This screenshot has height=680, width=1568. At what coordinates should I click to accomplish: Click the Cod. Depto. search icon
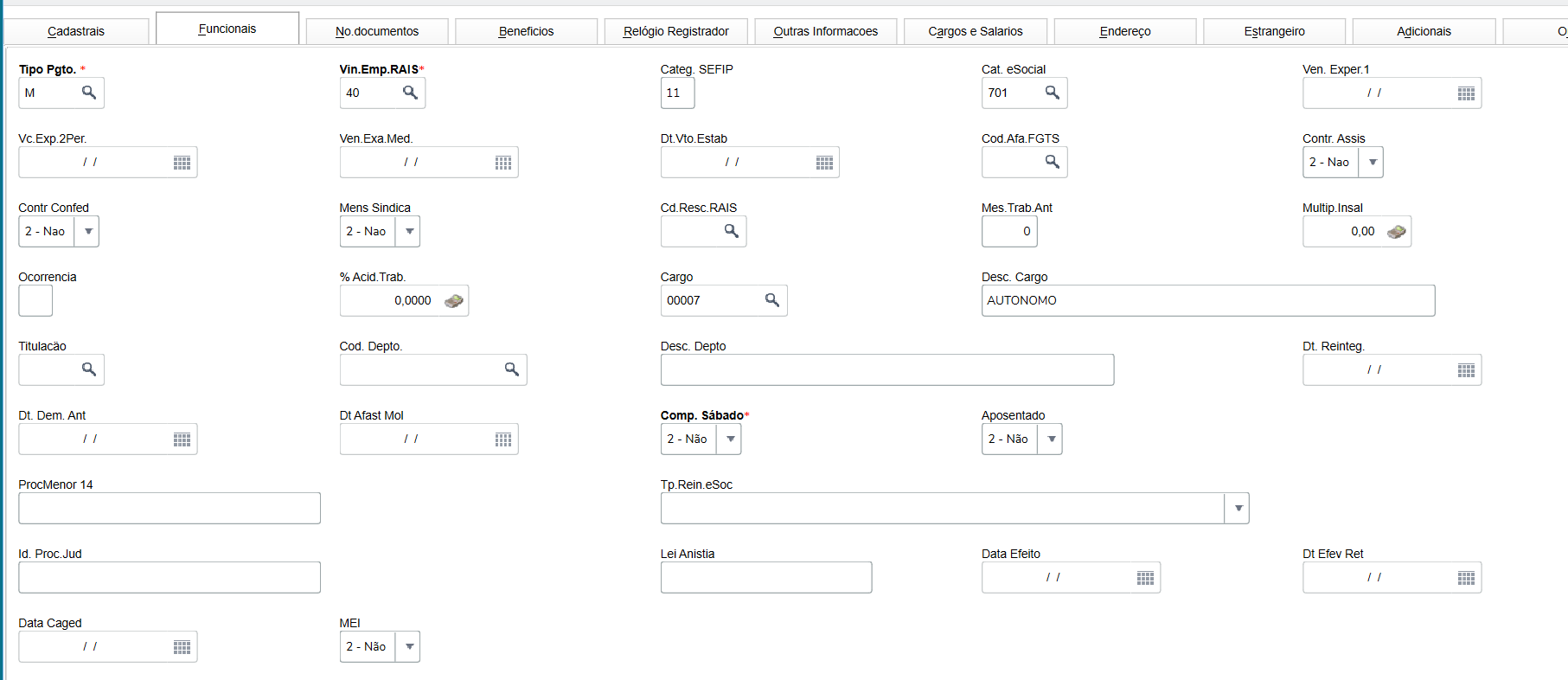point(512,369)
